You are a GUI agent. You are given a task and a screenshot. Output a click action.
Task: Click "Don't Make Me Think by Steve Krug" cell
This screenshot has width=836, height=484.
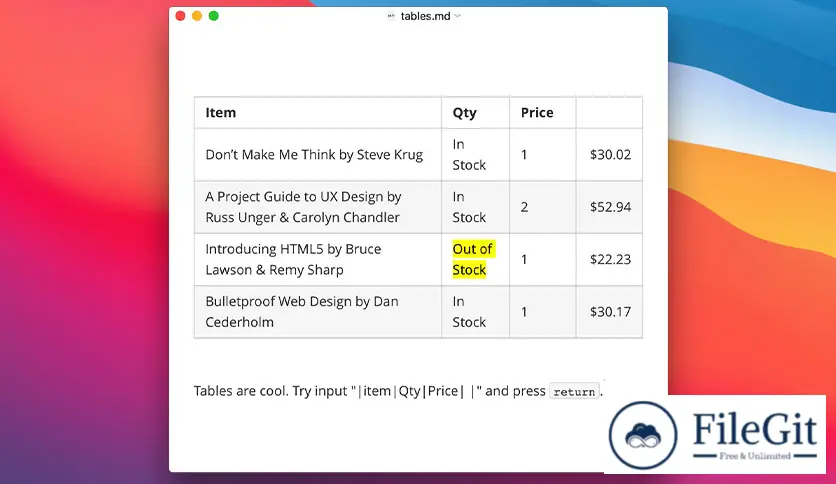(x=318, y=155)
